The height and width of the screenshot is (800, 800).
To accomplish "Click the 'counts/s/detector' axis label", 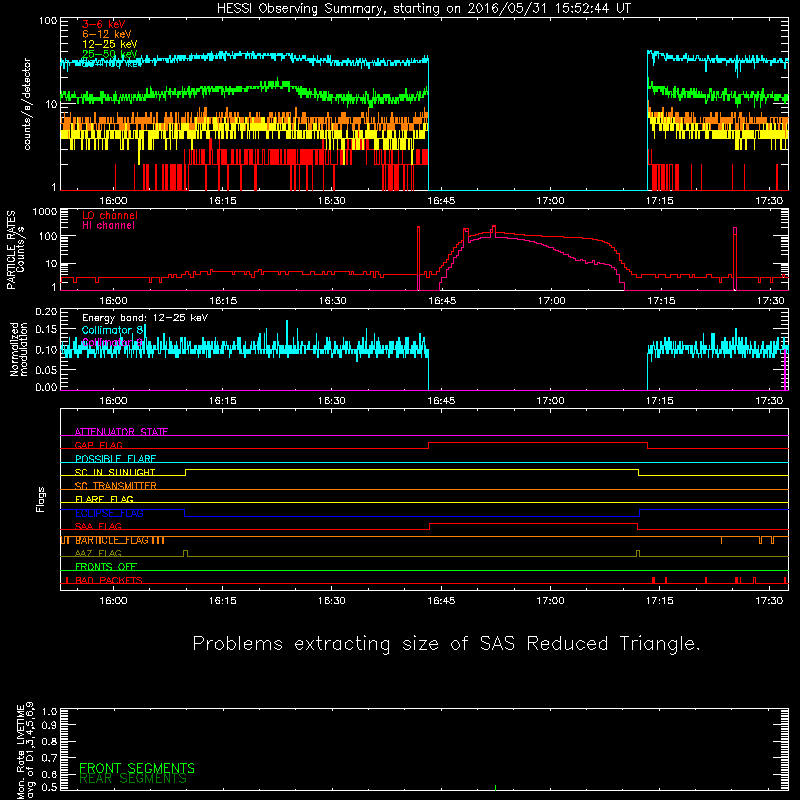I will tap(27, 104).
